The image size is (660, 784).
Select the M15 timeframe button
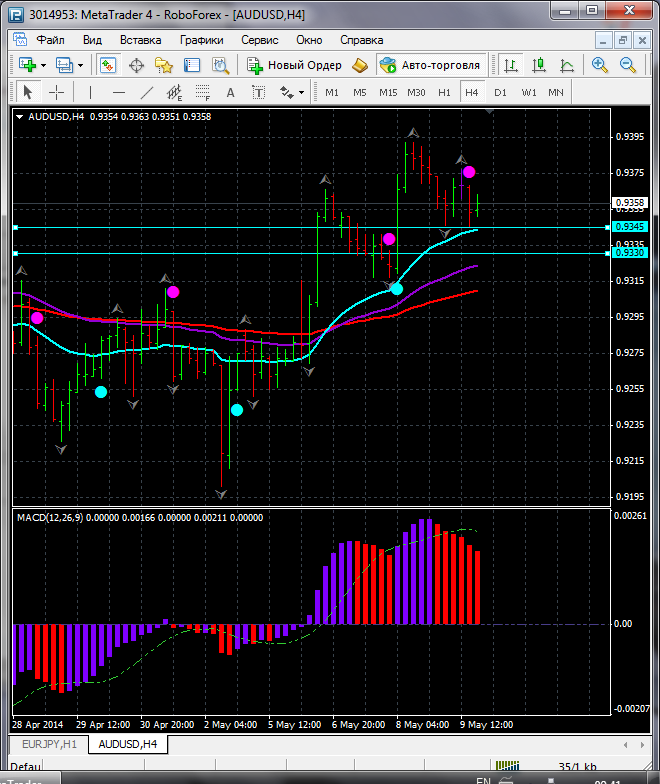point(388,92)
